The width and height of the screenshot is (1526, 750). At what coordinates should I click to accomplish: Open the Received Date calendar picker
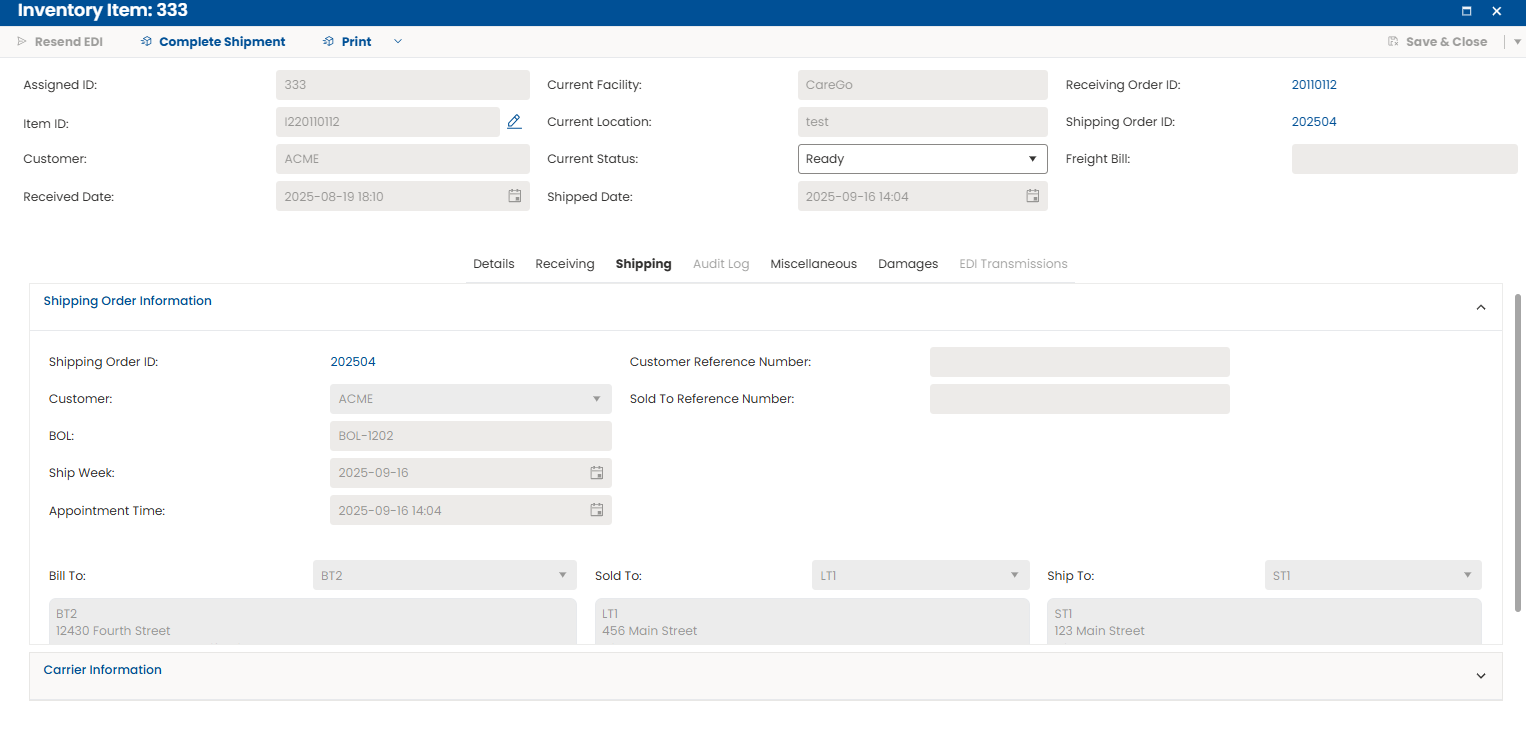point(515,196)
